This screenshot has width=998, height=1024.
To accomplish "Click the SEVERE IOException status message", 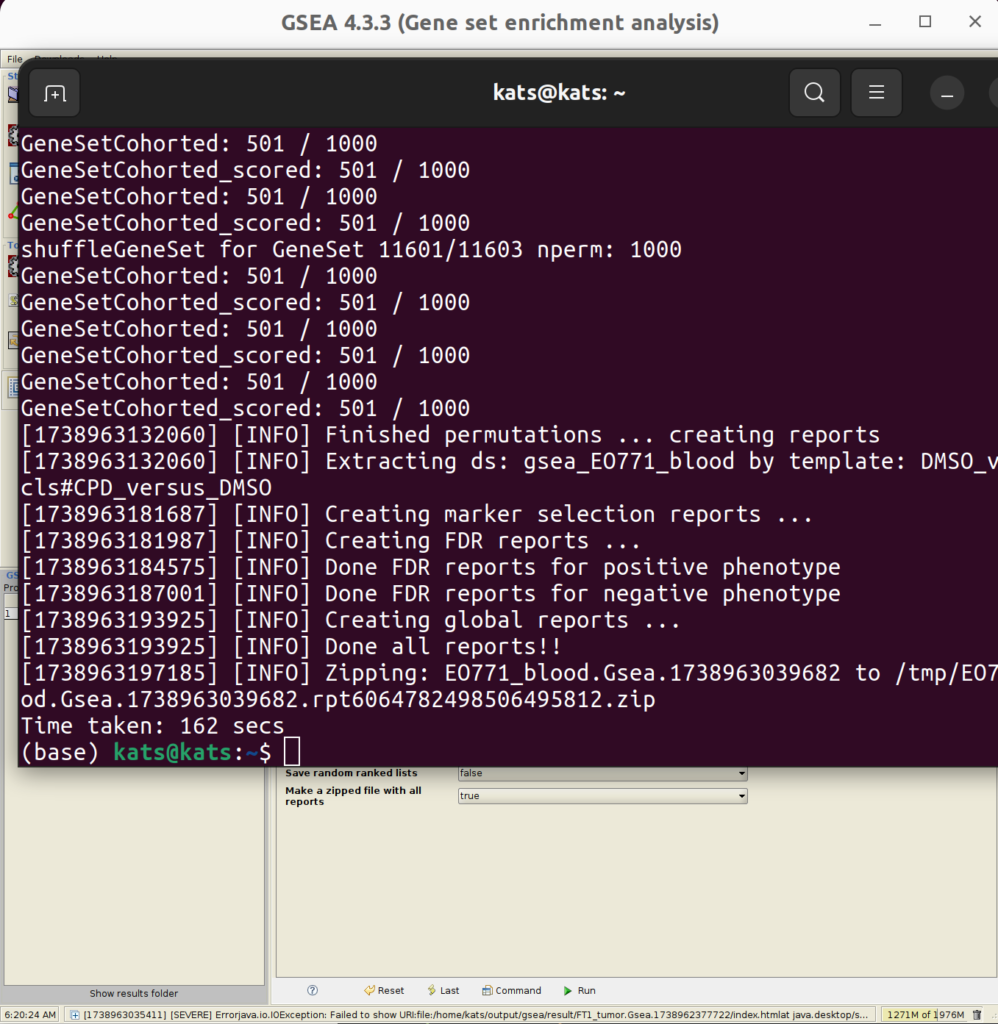I will (475, 1015).
